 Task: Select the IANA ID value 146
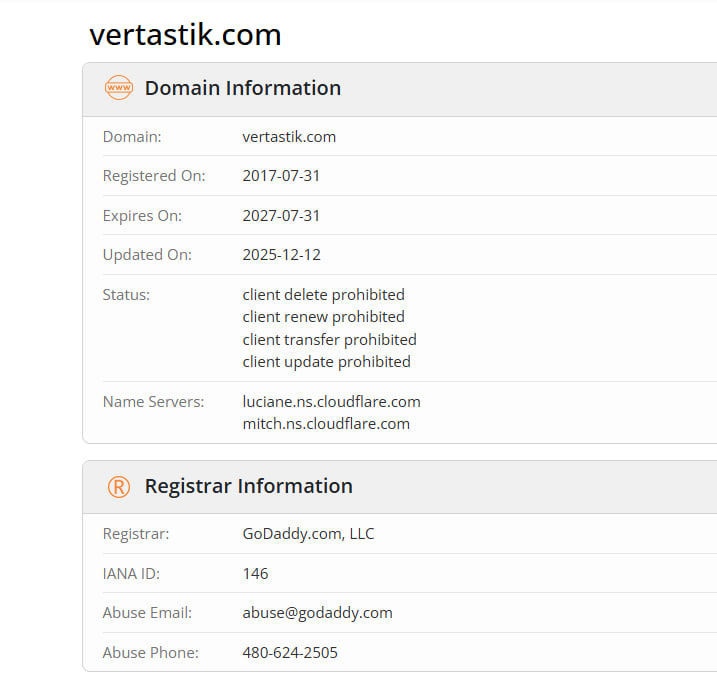pyautogui.click(x=255, y=573)
